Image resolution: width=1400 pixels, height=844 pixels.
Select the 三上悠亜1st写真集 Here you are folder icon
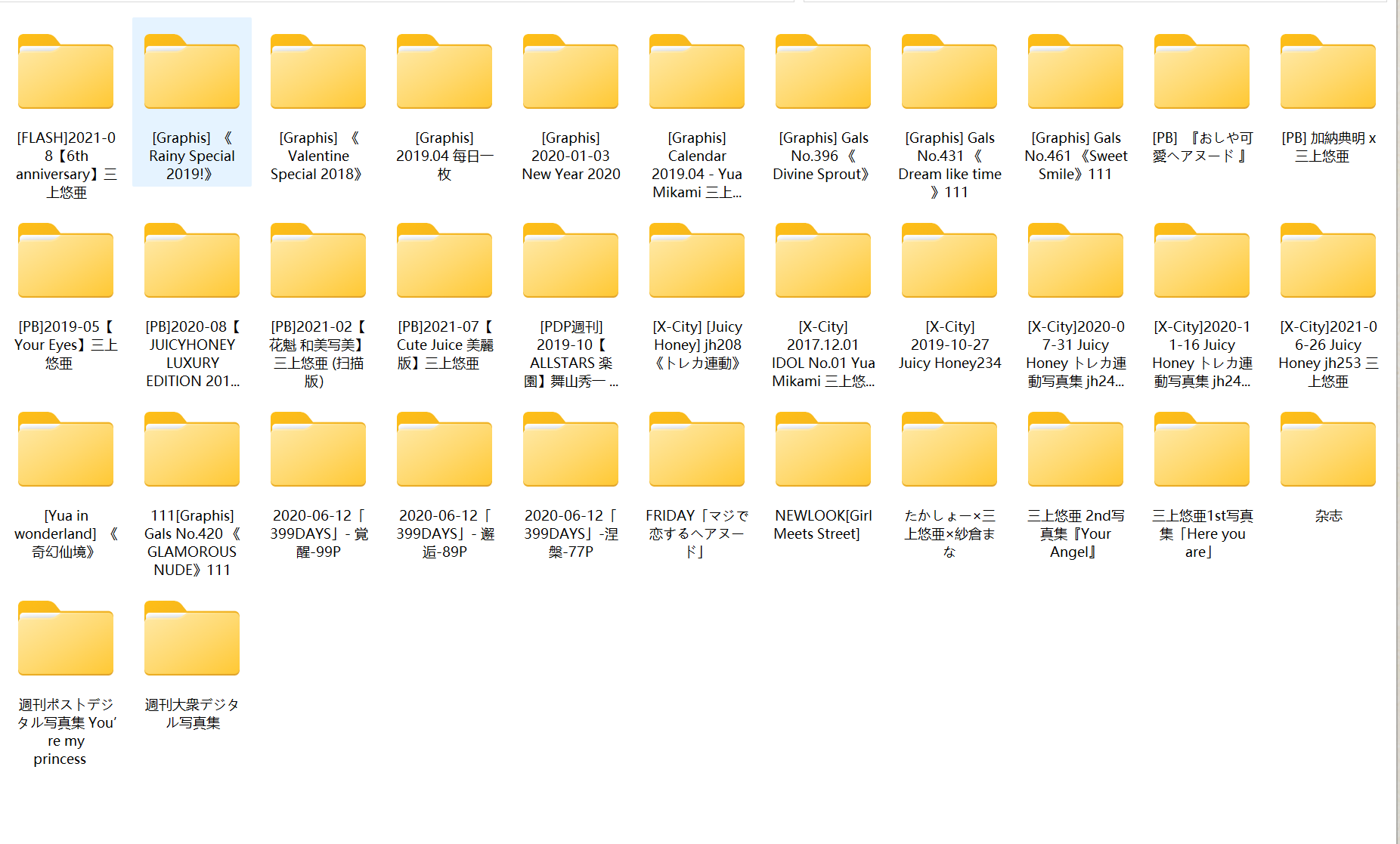(x=1202, y=450)
